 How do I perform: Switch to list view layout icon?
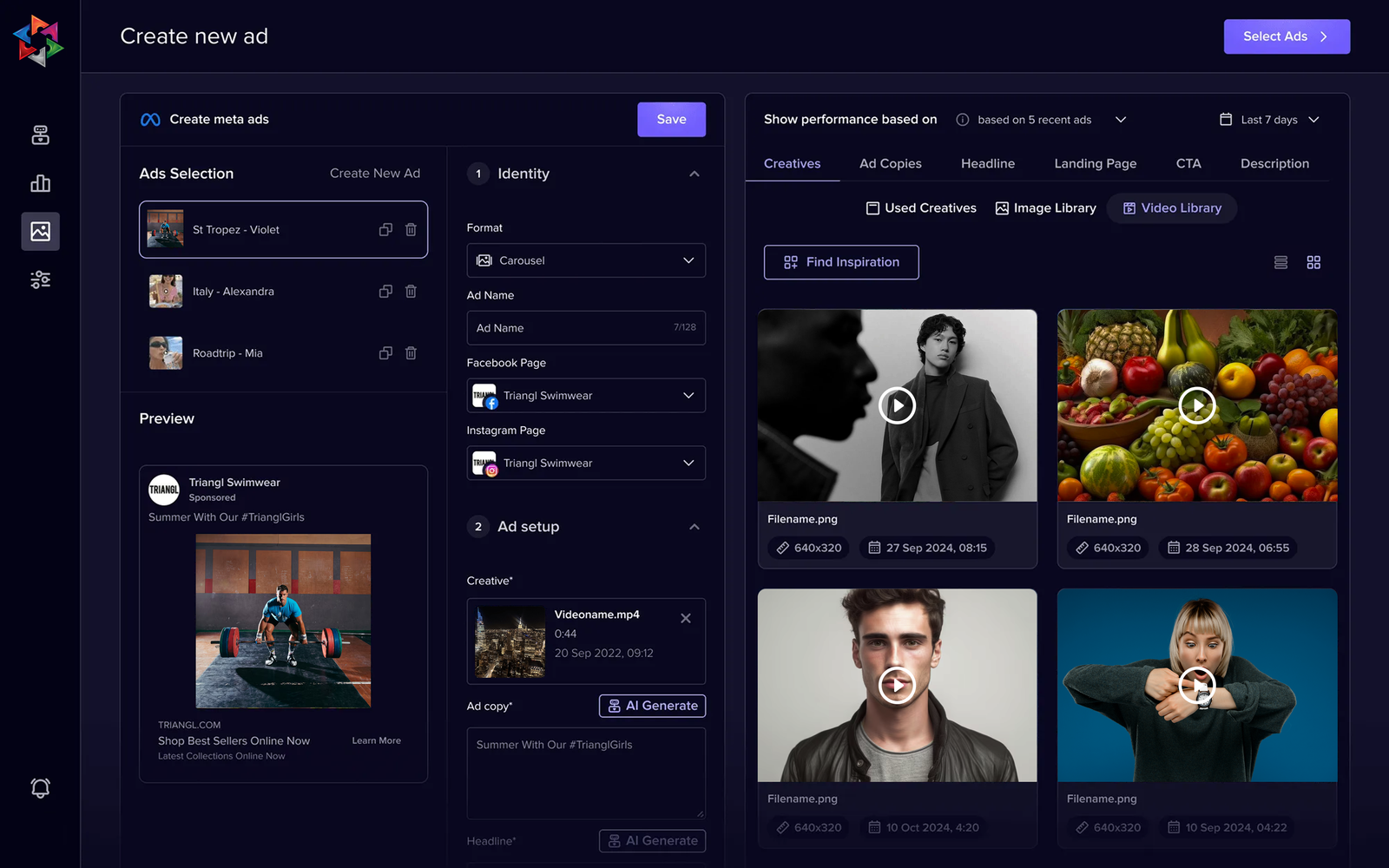coord(1280,262)
